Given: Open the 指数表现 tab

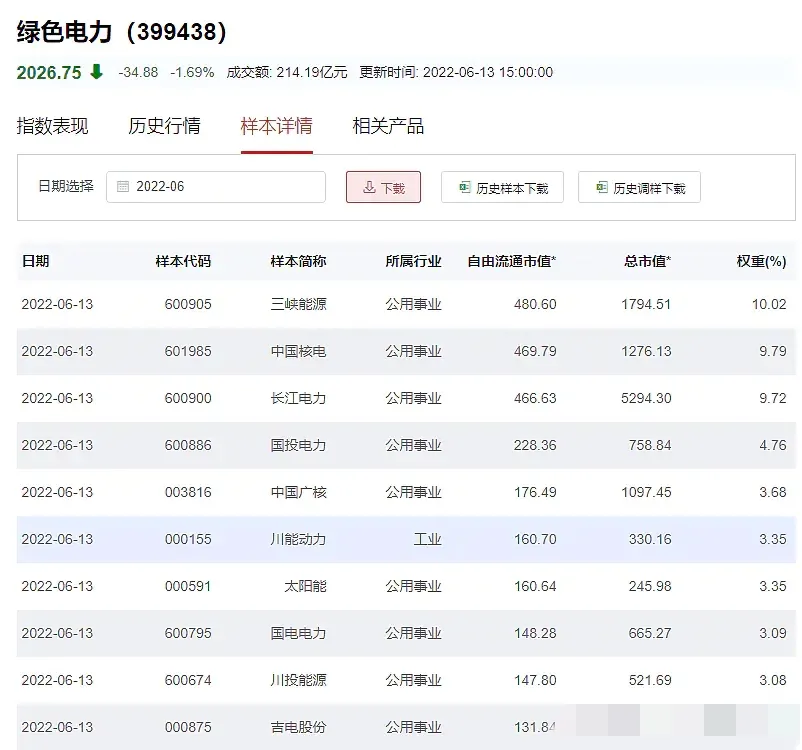Looking at the screenshot, I should pyautogui.click(x=53, y=126).
